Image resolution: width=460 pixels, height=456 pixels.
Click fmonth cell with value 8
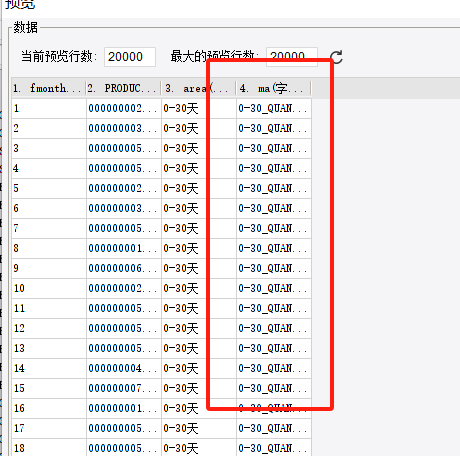click(49, 248)
